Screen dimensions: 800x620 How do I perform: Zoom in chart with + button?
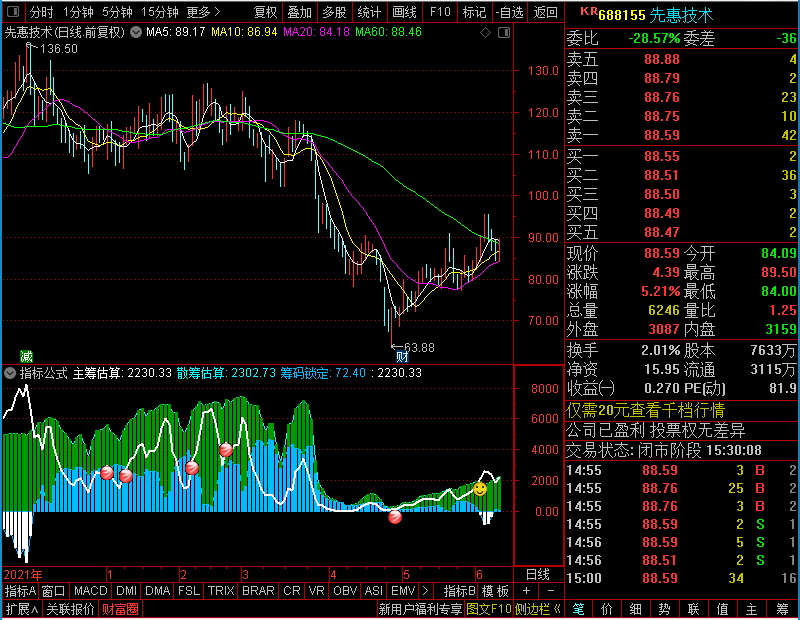(x=527, y=591)
